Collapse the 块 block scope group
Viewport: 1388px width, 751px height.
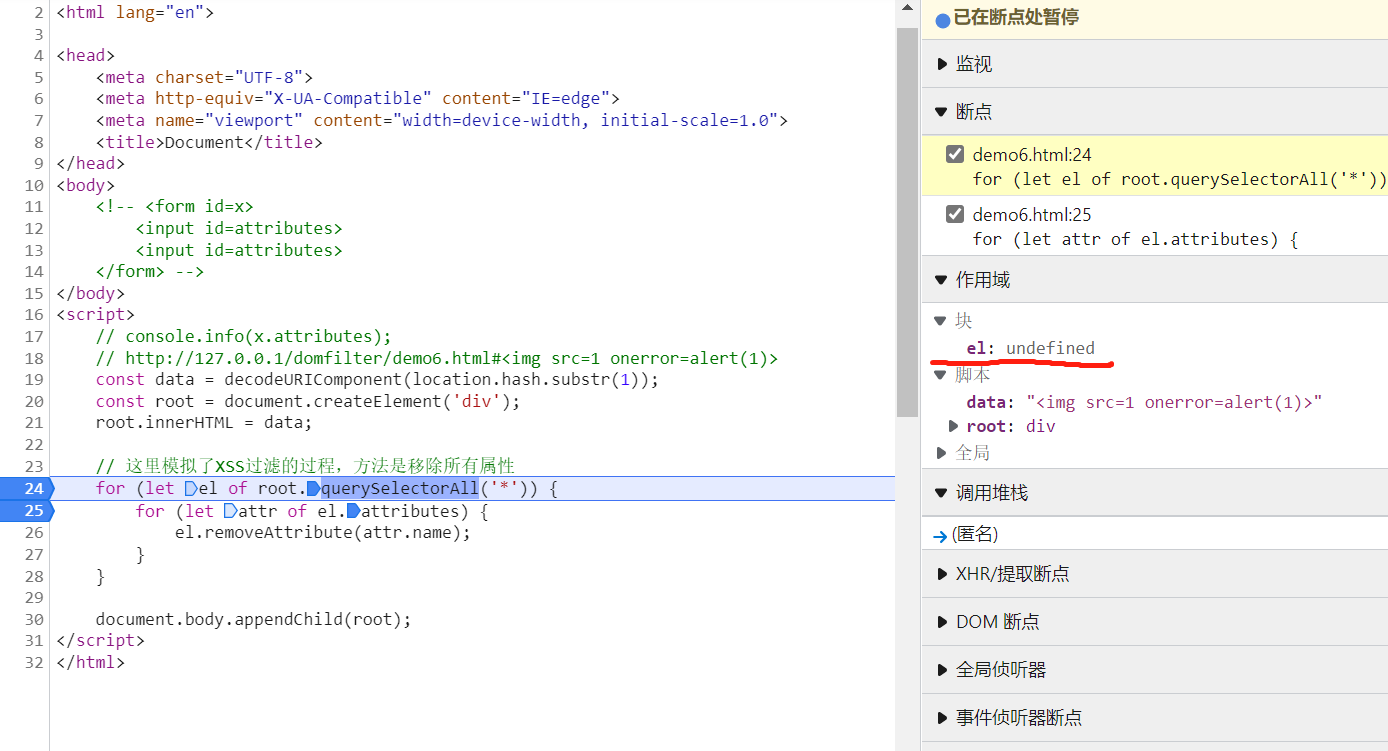(x=940, y=321)
